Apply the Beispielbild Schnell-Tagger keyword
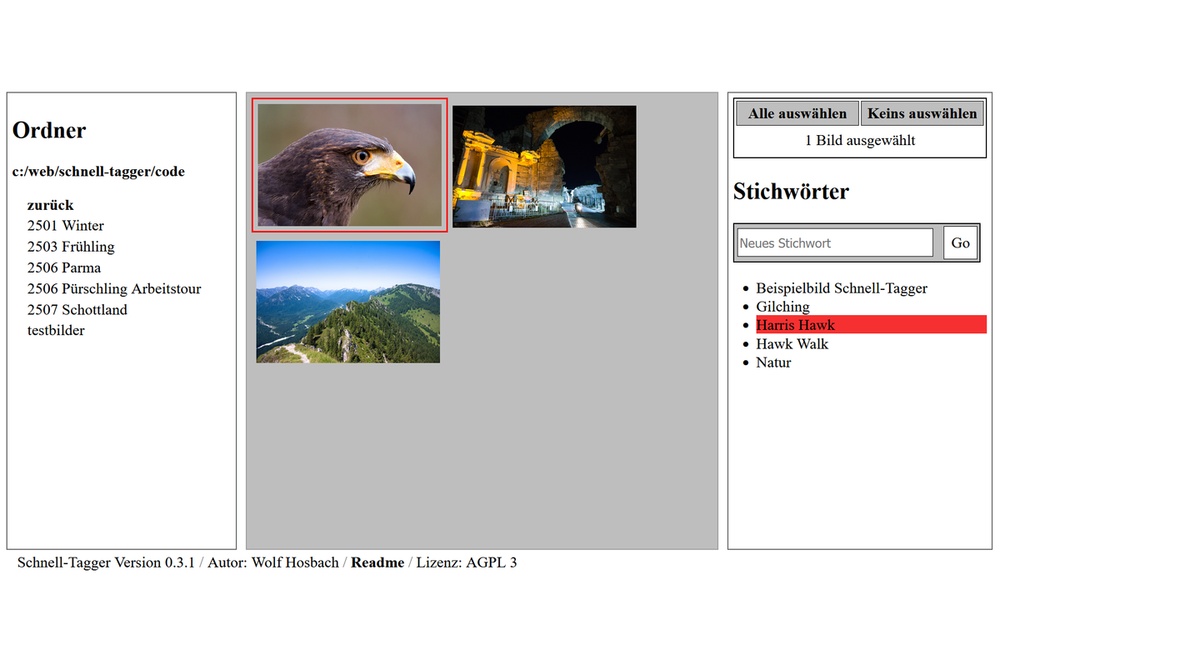This screenshot has height=660, width=1200. [841, 288]
